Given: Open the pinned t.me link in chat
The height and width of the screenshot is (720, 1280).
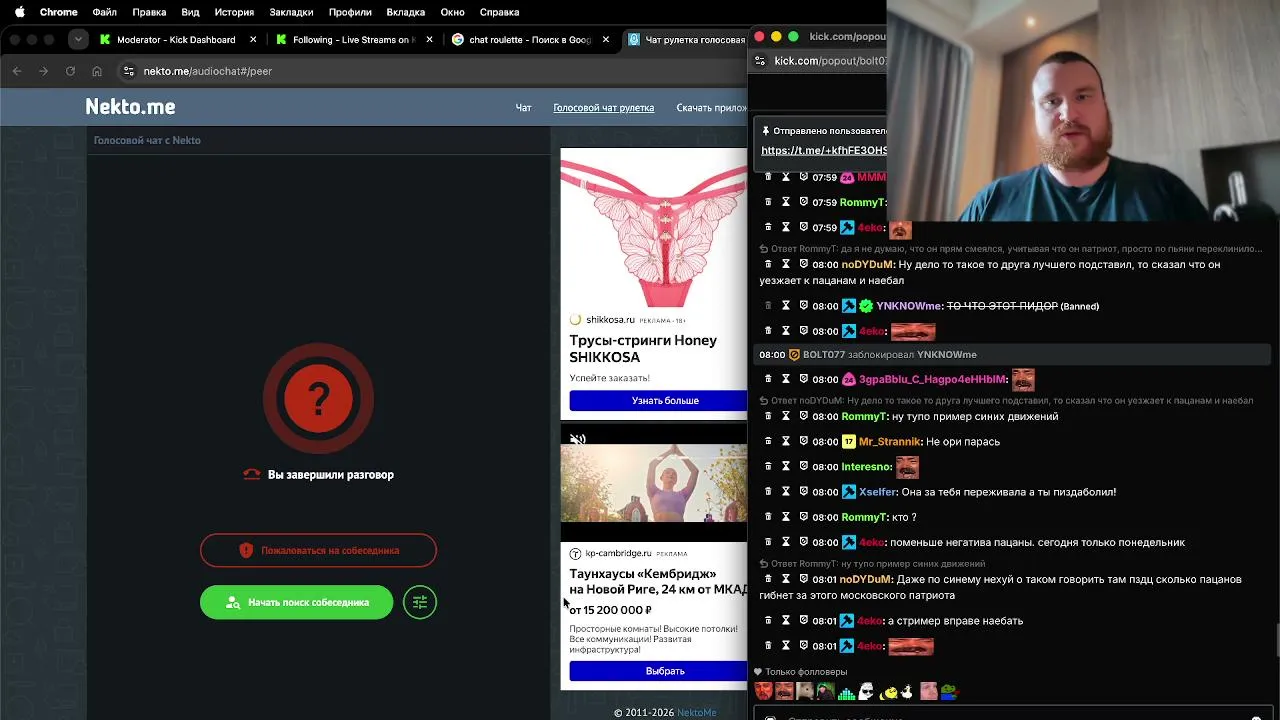Looking at the screenshot, I should coord(824,150).
